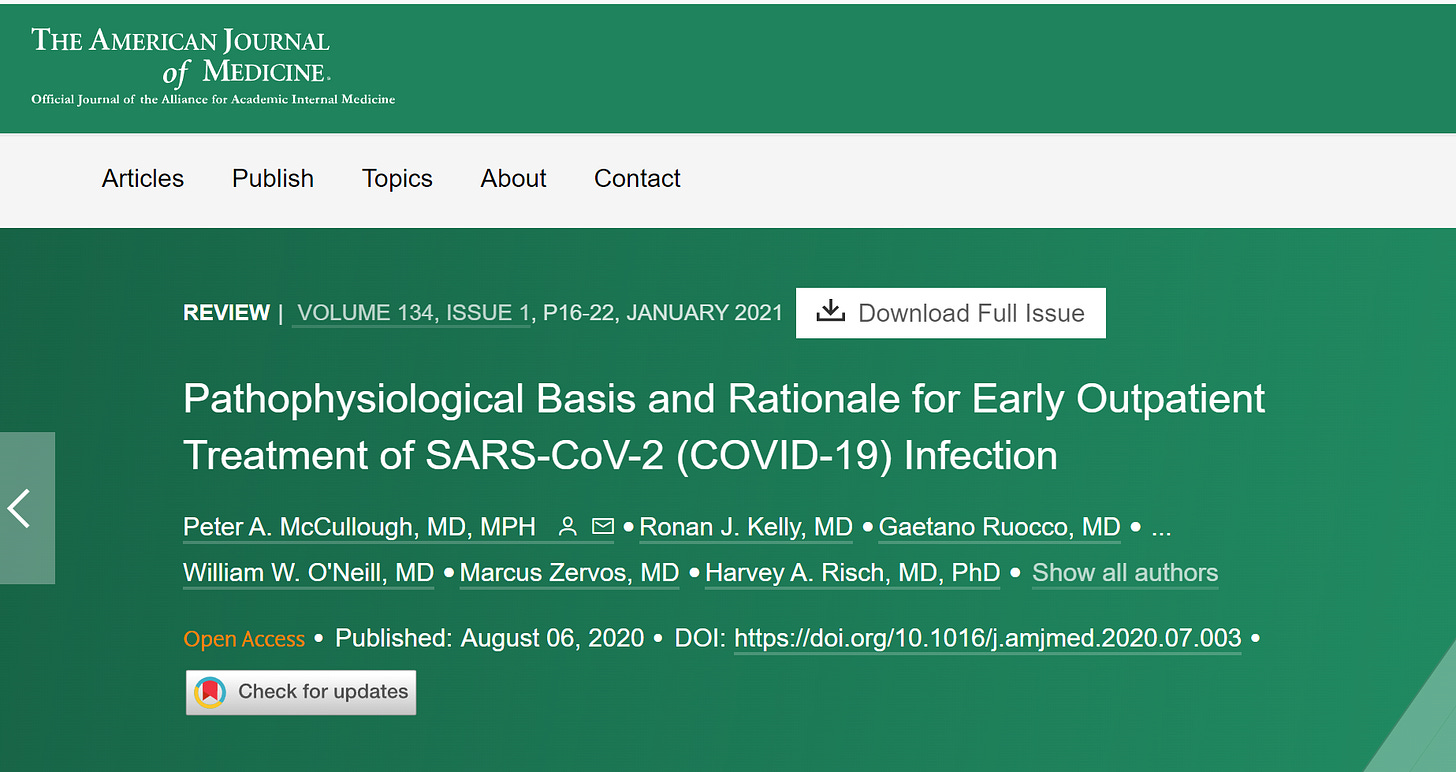Click Official Journal of the Alliance tagline
The width and height of the screenshot is (1456, 772).
click(x=213, y=99)
